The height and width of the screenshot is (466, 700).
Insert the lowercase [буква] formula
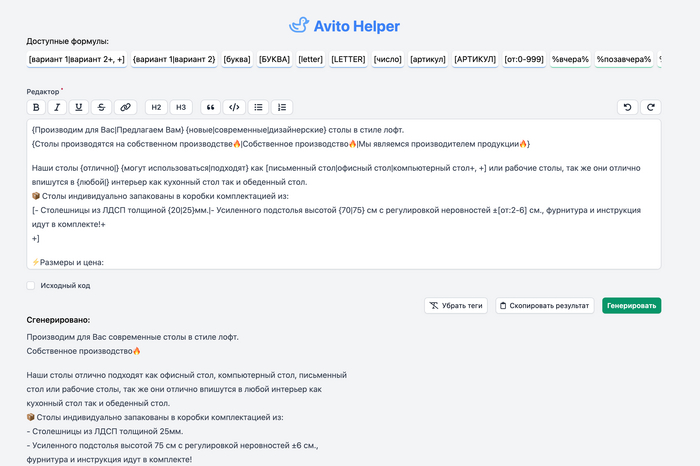237,59
